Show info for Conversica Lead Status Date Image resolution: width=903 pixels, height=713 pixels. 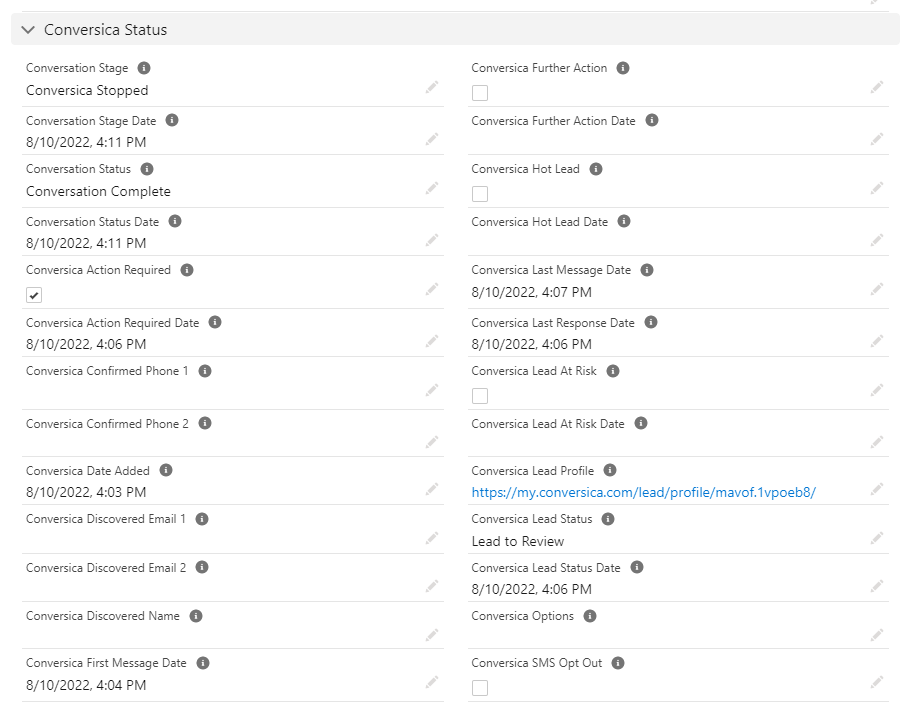tap(637, 567)
